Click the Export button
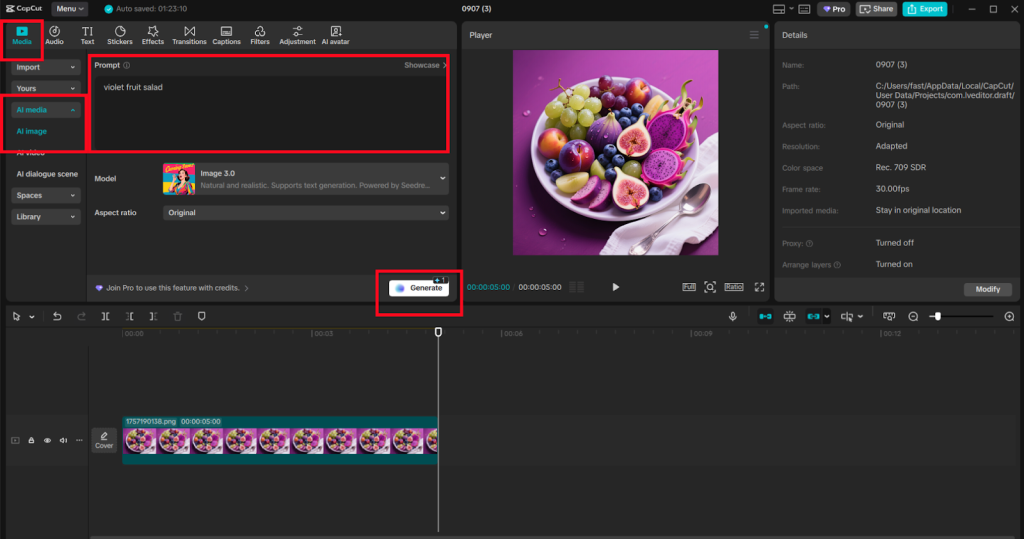 click(924, 9)
